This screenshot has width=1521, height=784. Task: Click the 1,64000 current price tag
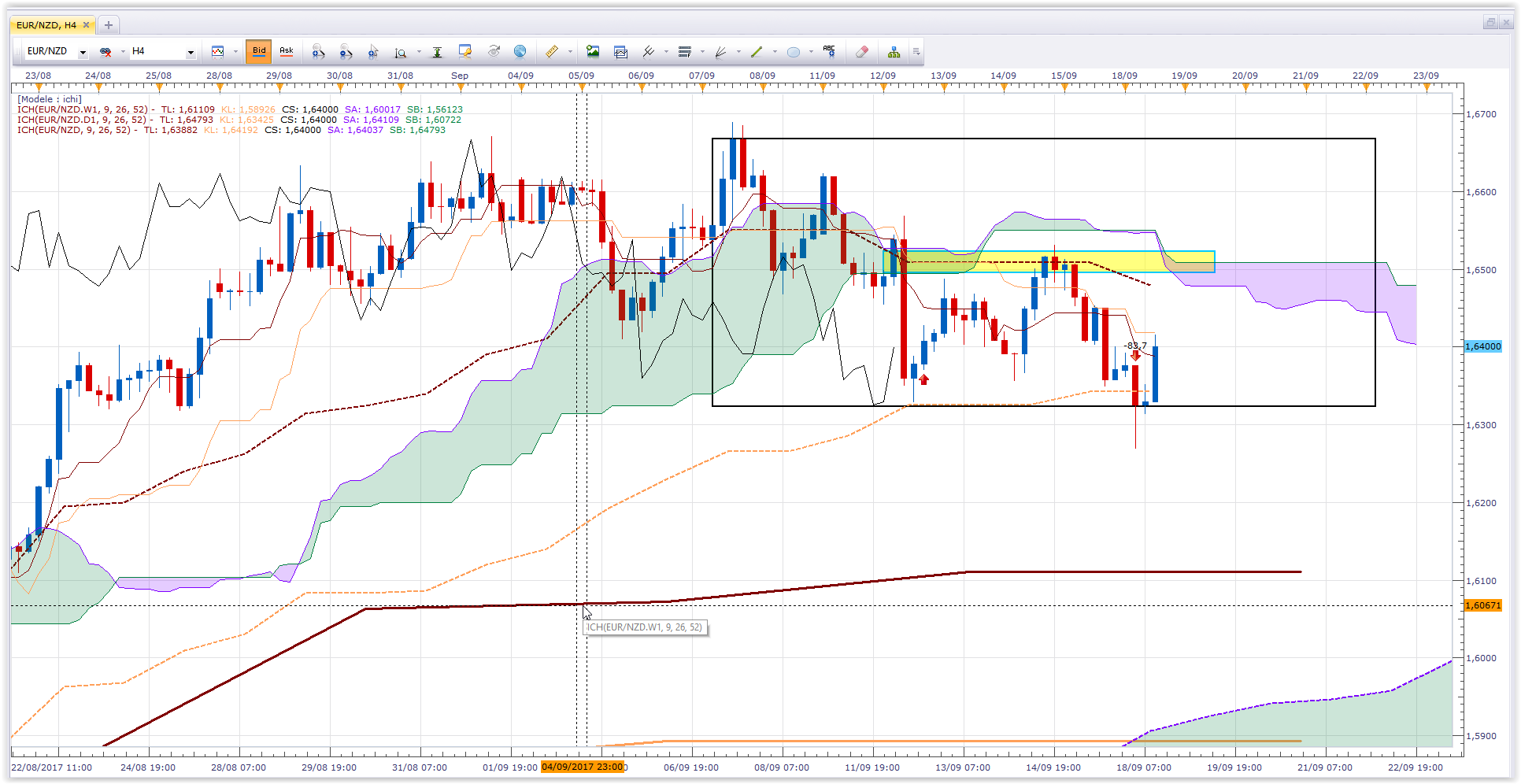(1483, 346)
